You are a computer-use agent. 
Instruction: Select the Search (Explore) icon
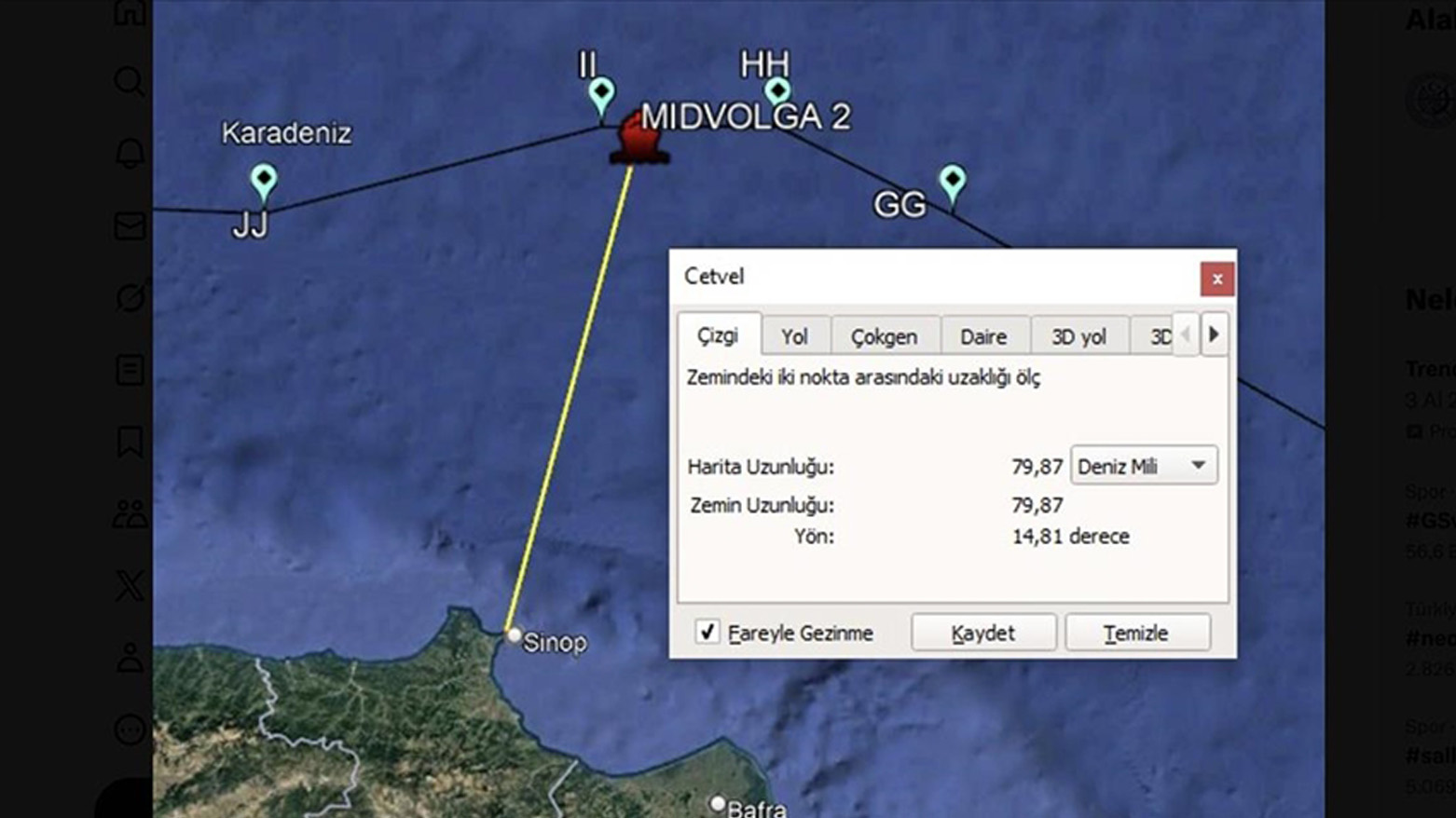click(130, 82)
